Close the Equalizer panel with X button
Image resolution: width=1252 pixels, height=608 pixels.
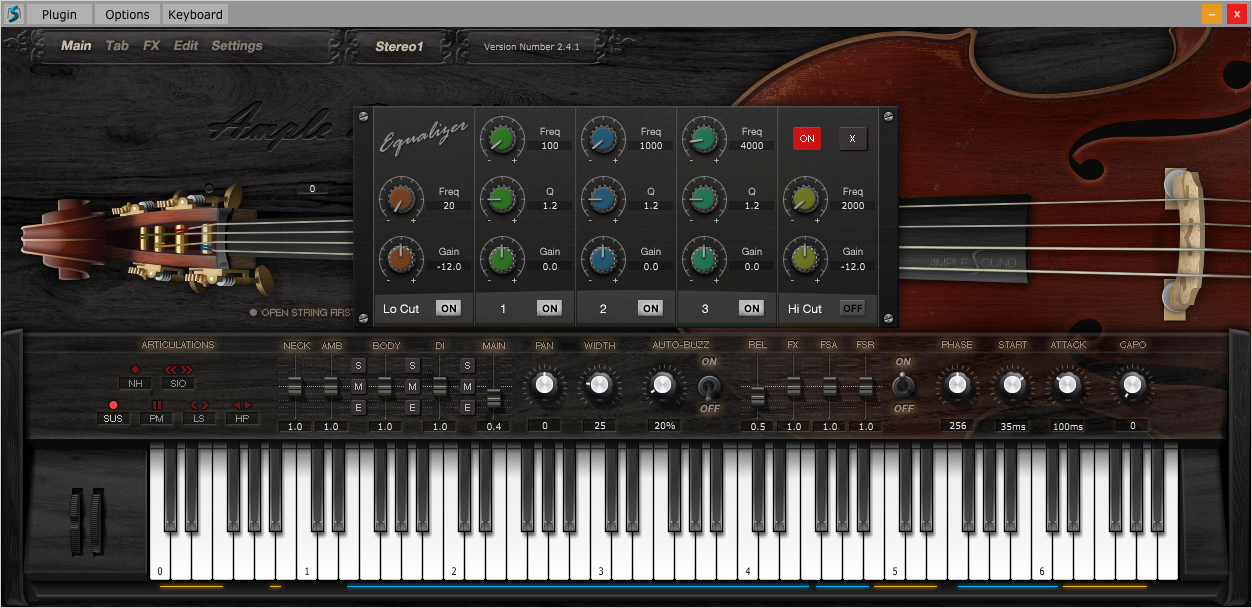click(x=853, y=139)
